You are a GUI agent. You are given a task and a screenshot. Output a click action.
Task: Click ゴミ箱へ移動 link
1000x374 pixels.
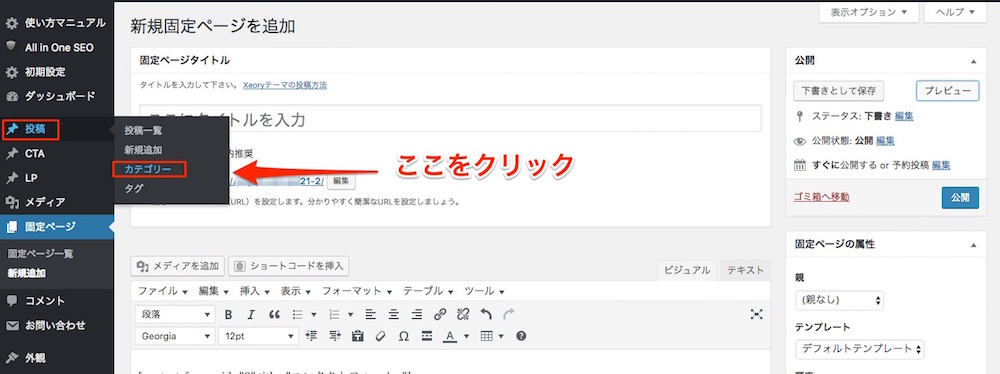(x=821, y=197)
